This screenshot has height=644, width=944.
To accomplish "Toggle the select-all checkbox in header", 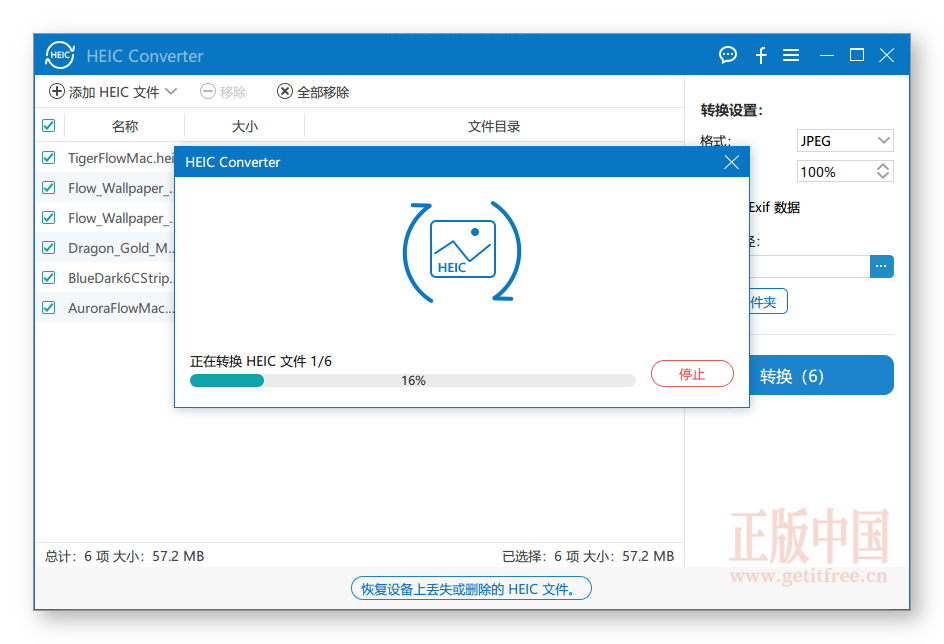I will [x=49, y=126].
